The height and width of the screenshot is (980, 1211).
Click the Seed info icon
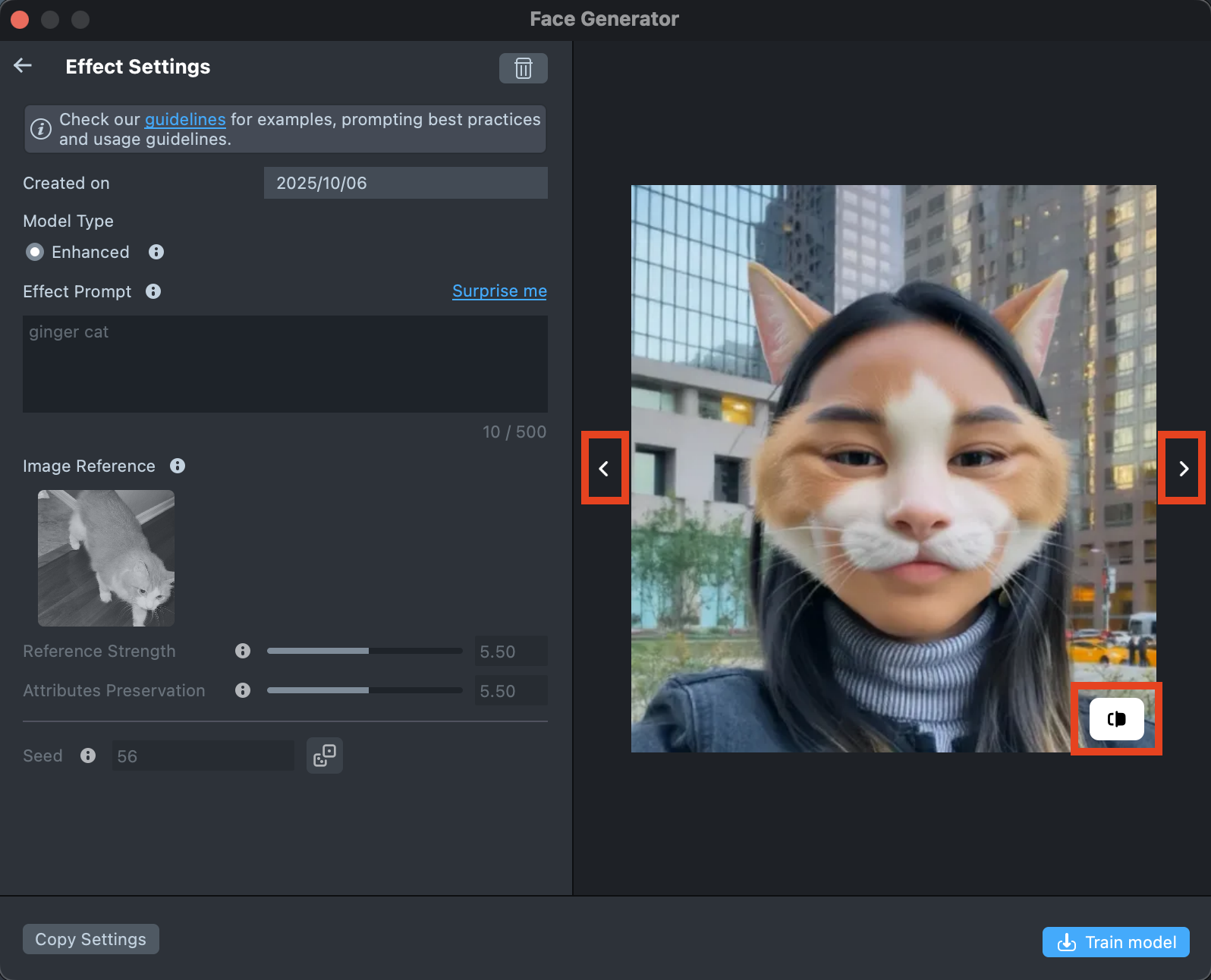coord(88,755)
